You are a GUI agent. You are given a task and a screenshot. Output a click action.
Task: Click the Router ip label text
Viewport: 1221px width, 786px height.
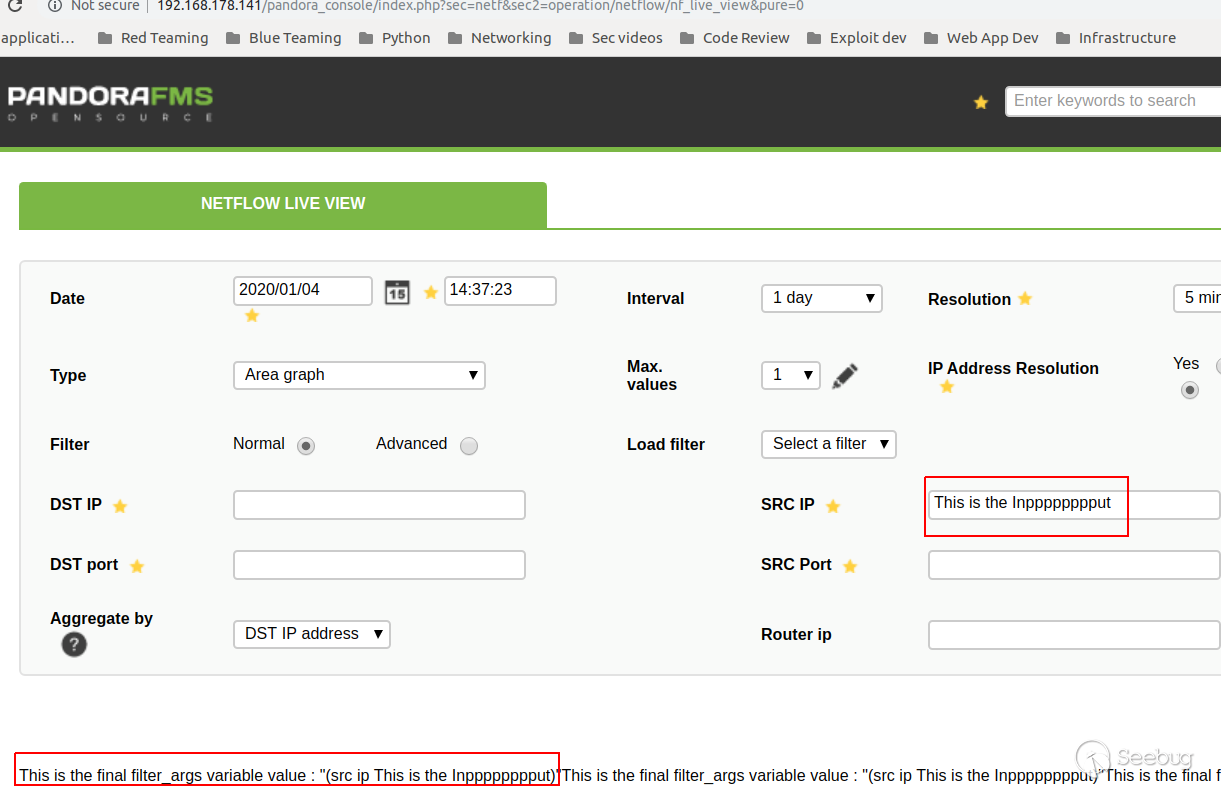[796, 635]
